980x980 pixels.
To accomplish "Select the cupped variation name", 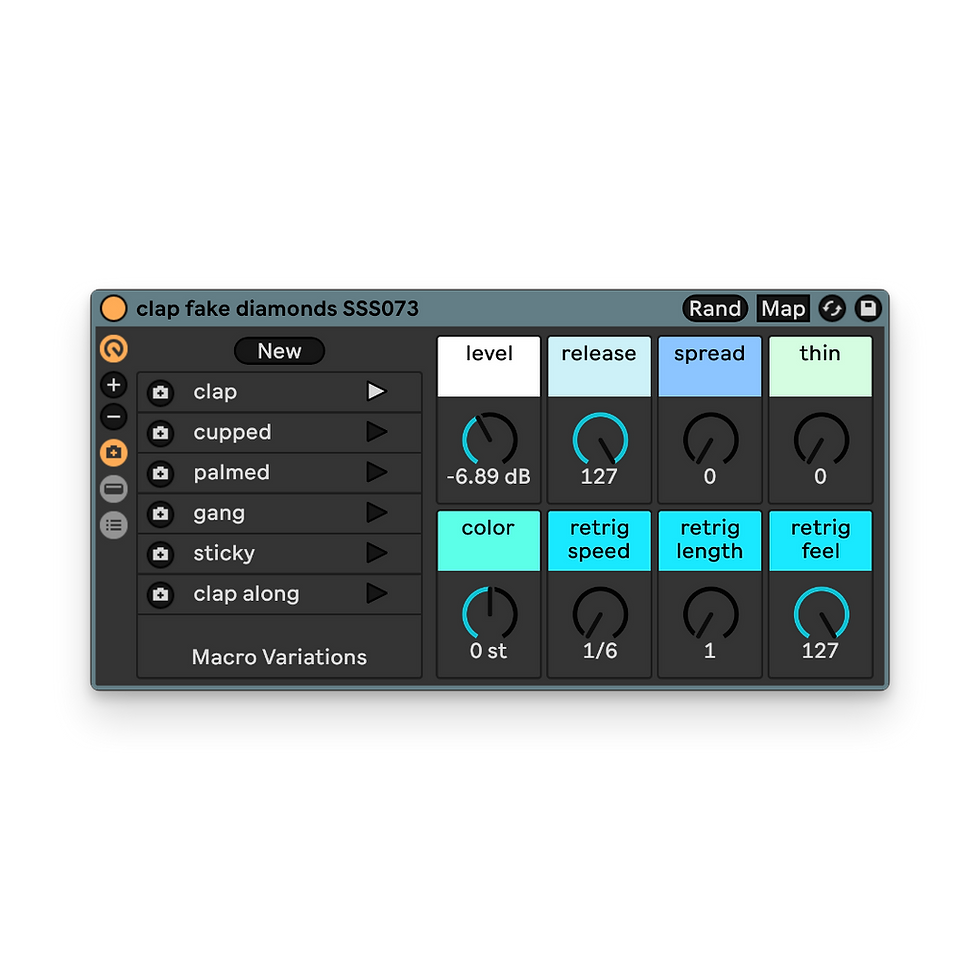I will pyautogui.click(x=232, y=432).
